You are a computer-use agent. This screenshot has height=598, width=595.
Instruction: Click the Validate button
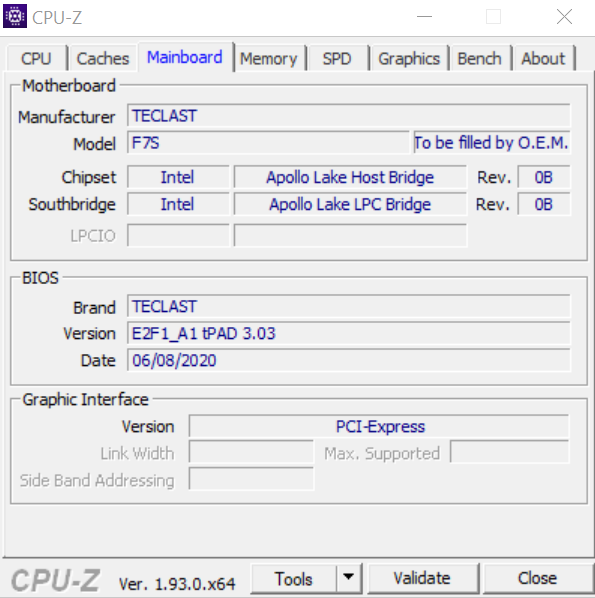(423, 579)
